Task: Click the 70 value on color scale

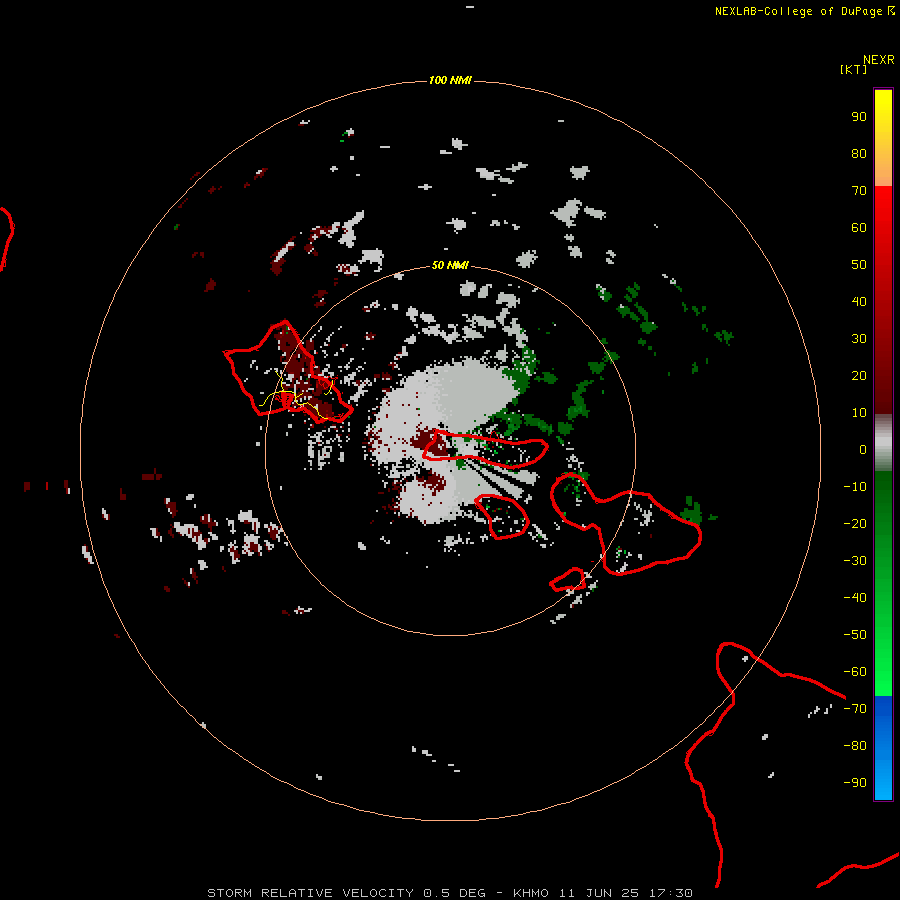Action: [859, 191]
